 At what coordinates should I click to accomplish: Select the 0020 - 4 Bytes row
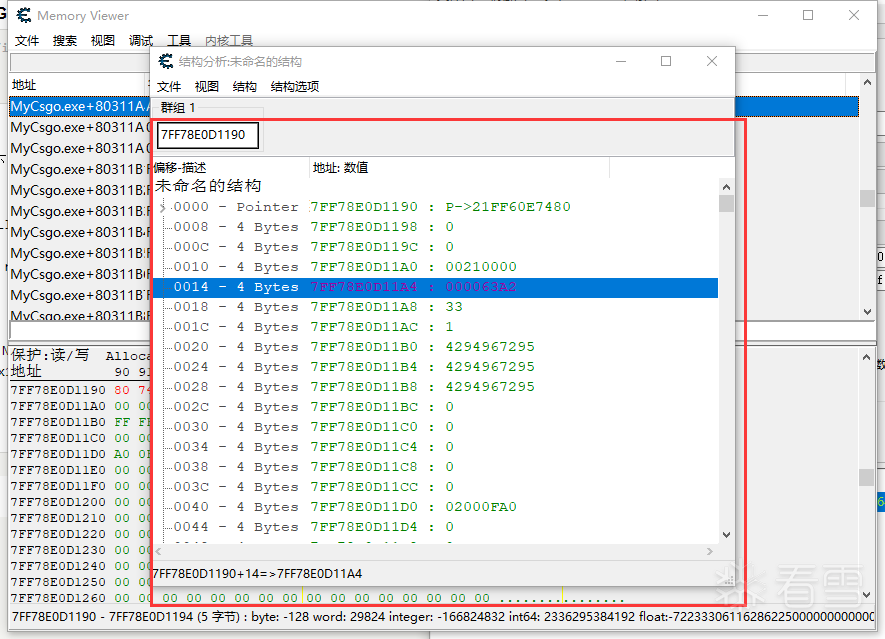click(x=435, y=347)
